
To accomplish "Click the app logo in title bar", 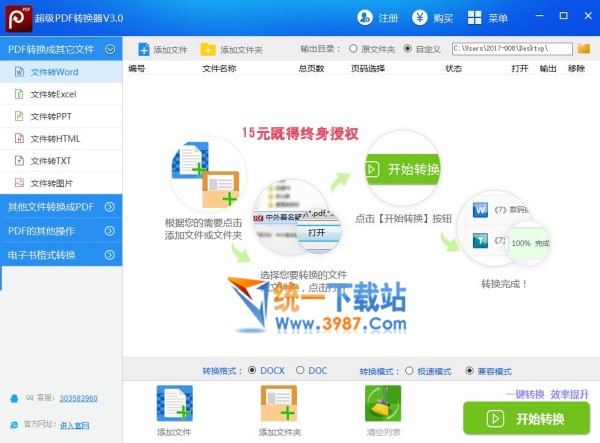I will [19, 18].
